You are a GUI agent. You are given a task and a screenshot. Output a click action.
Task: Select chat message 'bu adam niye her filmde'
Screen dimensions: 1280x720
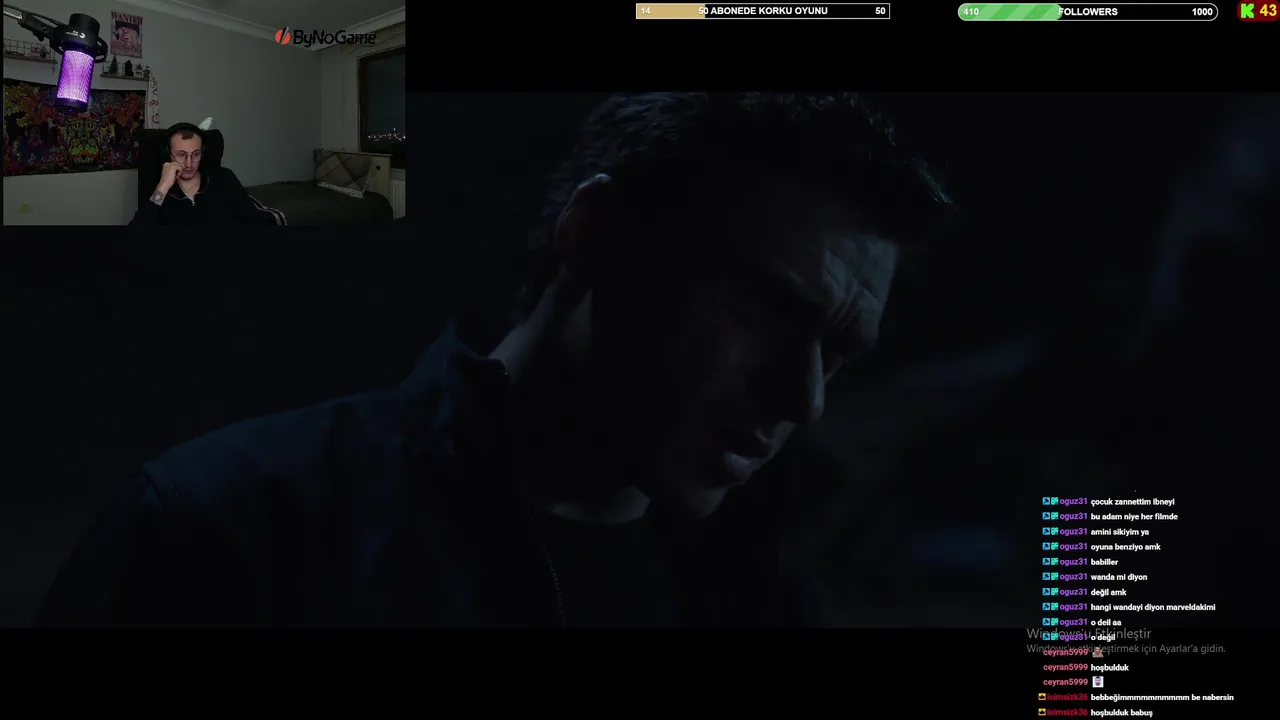tap(1134, 517)
